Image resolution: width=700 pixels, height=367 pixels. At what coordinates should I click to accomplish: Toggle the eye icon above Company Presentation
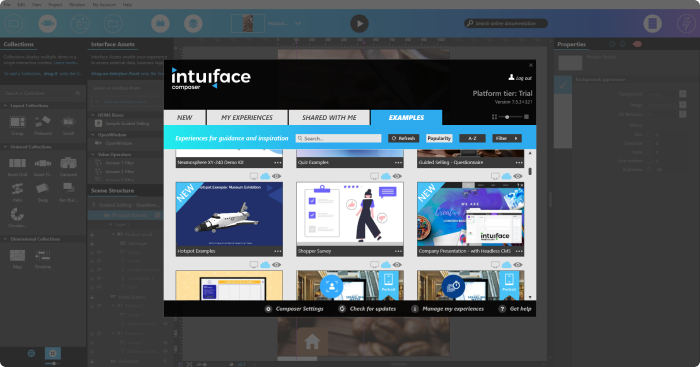pyautogui.click(x=517, y=176)
